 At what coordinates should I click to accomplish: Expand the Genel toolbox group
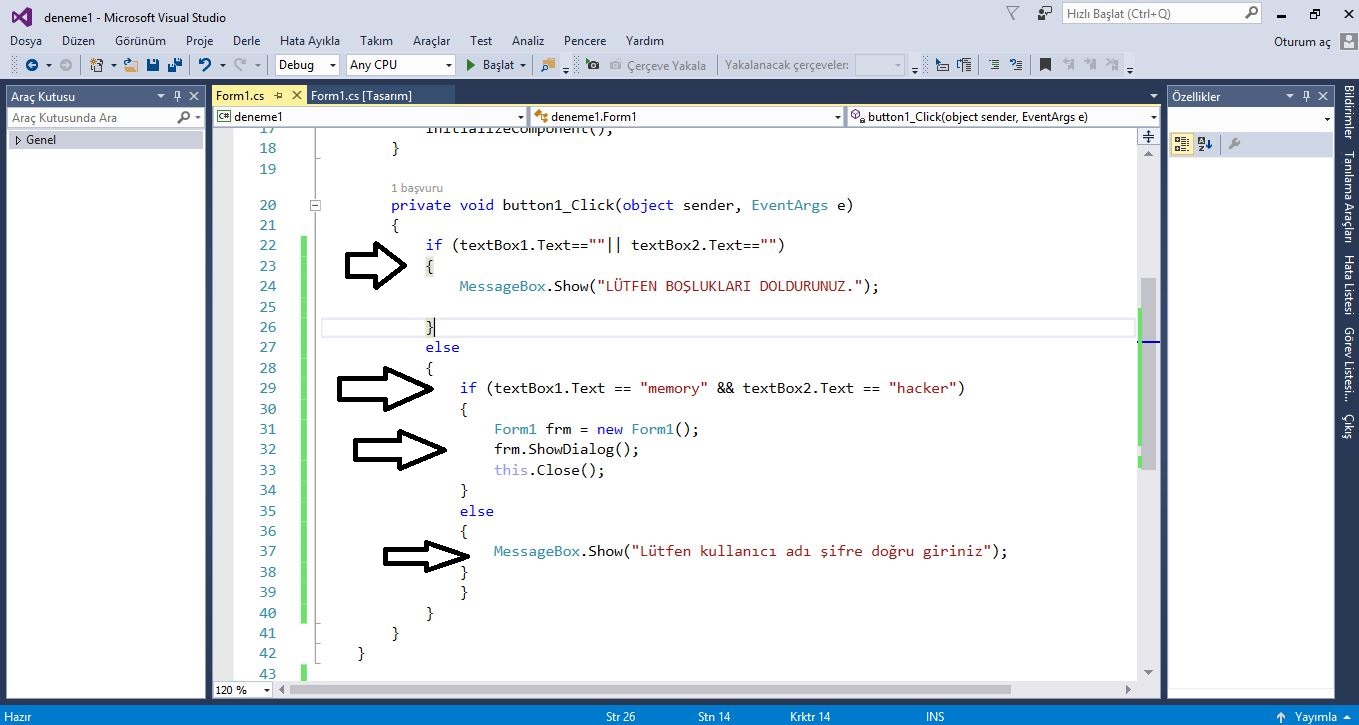pos(17,140)
